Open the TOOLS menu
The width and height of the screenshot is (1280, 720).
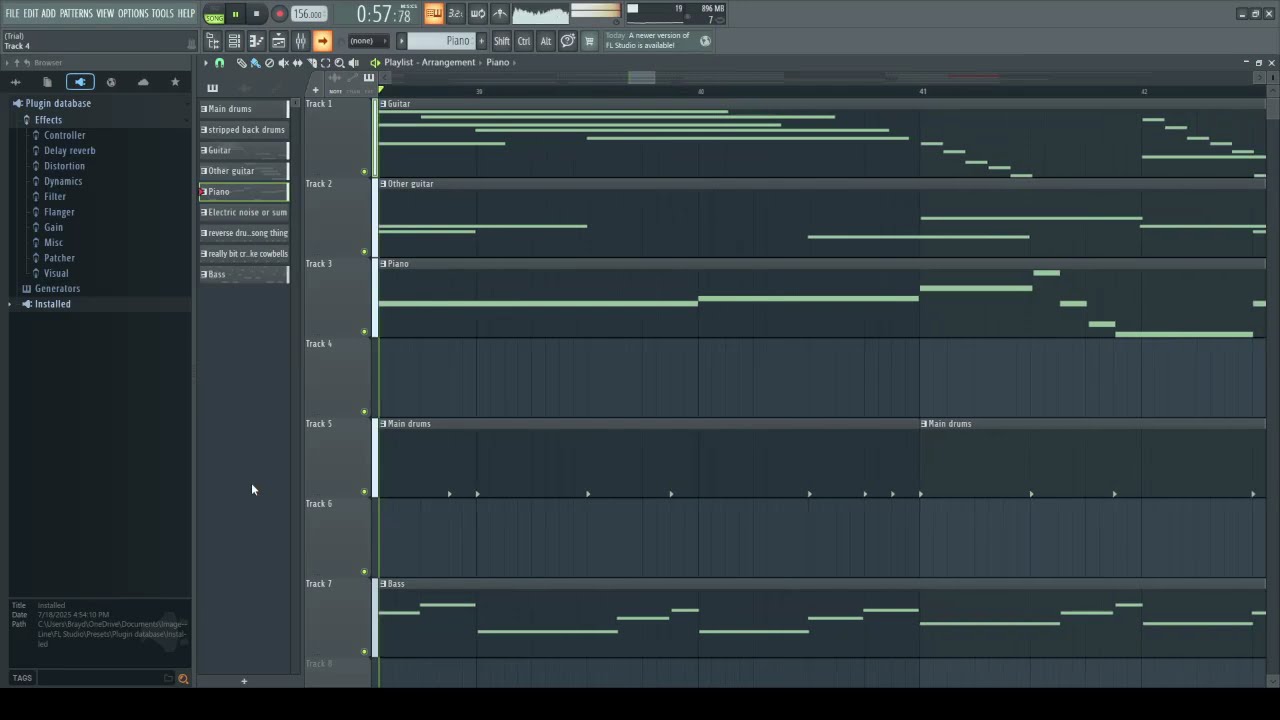(x=163, y=13)
